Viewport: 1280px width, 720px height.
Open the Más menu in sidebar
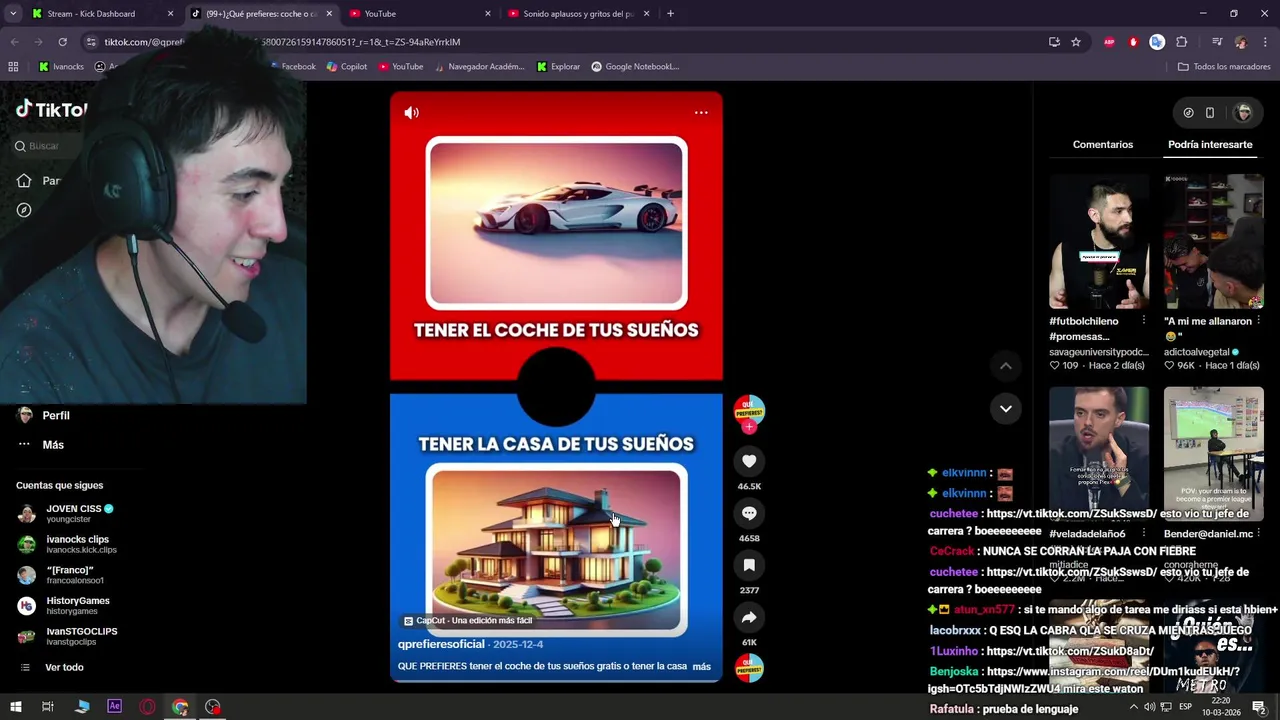point(42,445)
